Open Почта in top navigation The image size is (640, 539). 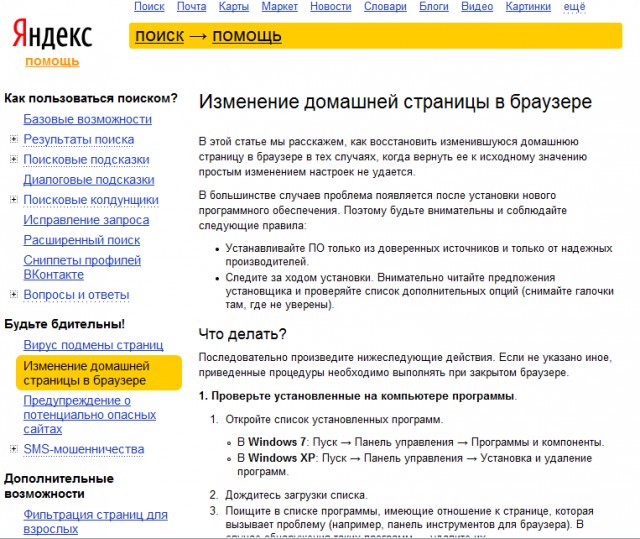click(191, 7)
